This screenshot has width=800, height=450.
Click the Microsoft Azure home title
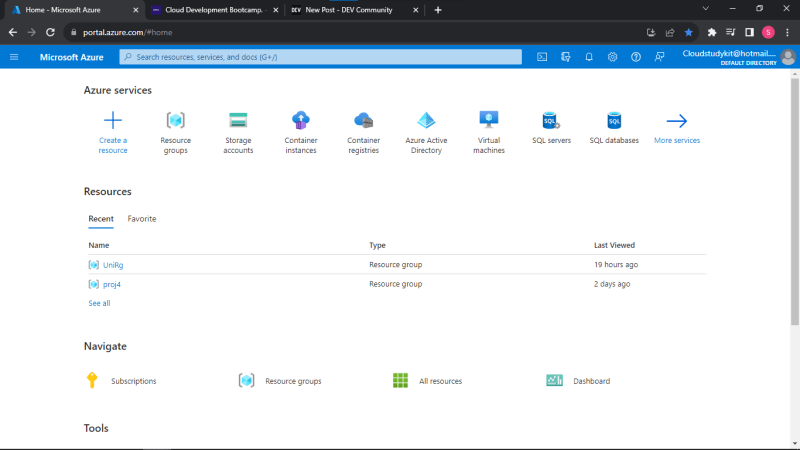[x=71, y=57]
